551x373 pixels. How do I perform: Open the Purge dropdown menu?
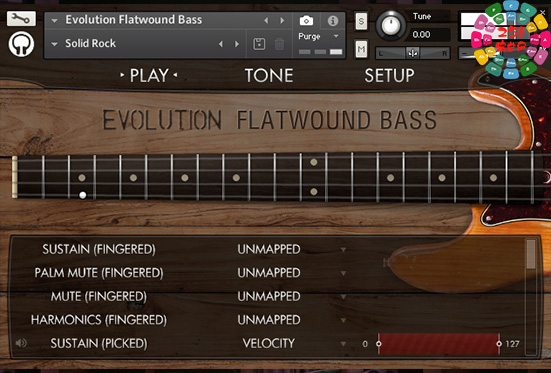click(x=336, y=36)
